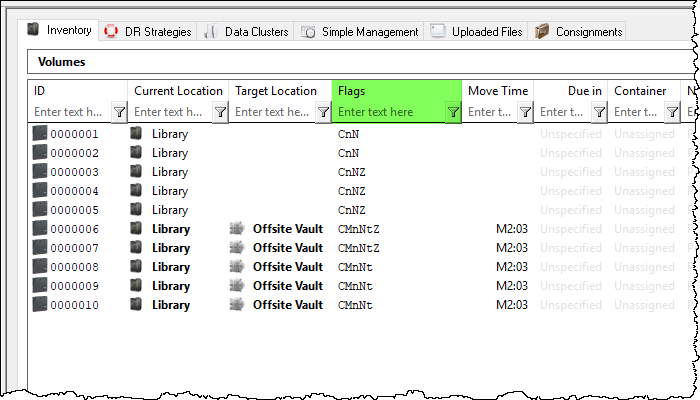The image size is (700, 400).
Task: Click the Library icon in row 0000003
Action: (136, 171)
